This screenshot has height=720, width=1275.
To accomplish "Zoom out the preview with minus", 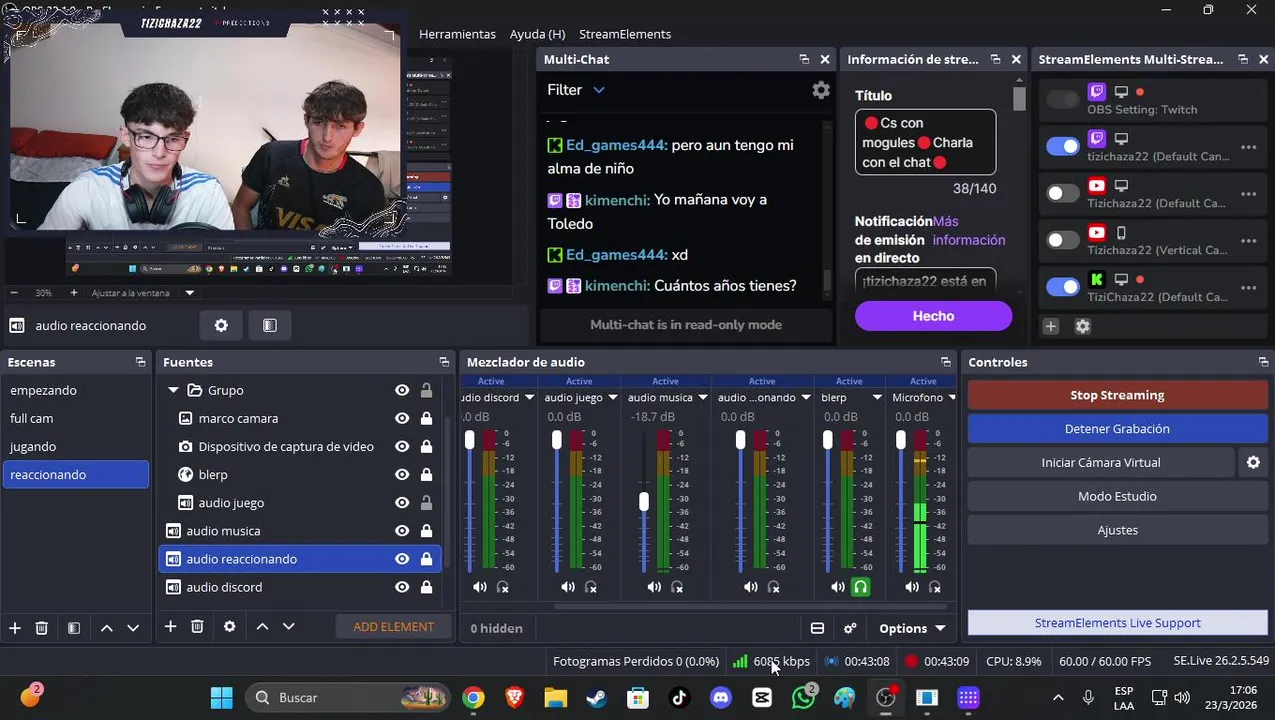I will (14, 293).
